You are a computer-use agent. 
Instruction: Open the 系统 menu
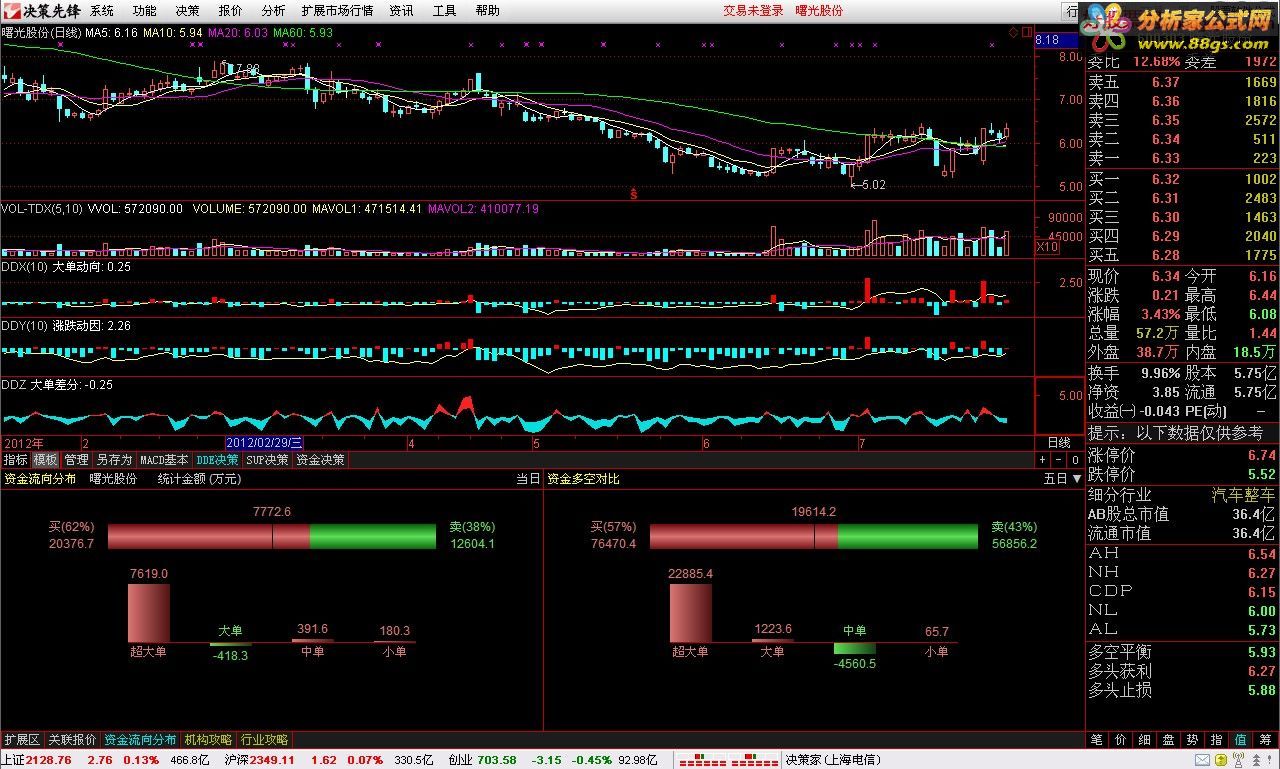point(102,10)
